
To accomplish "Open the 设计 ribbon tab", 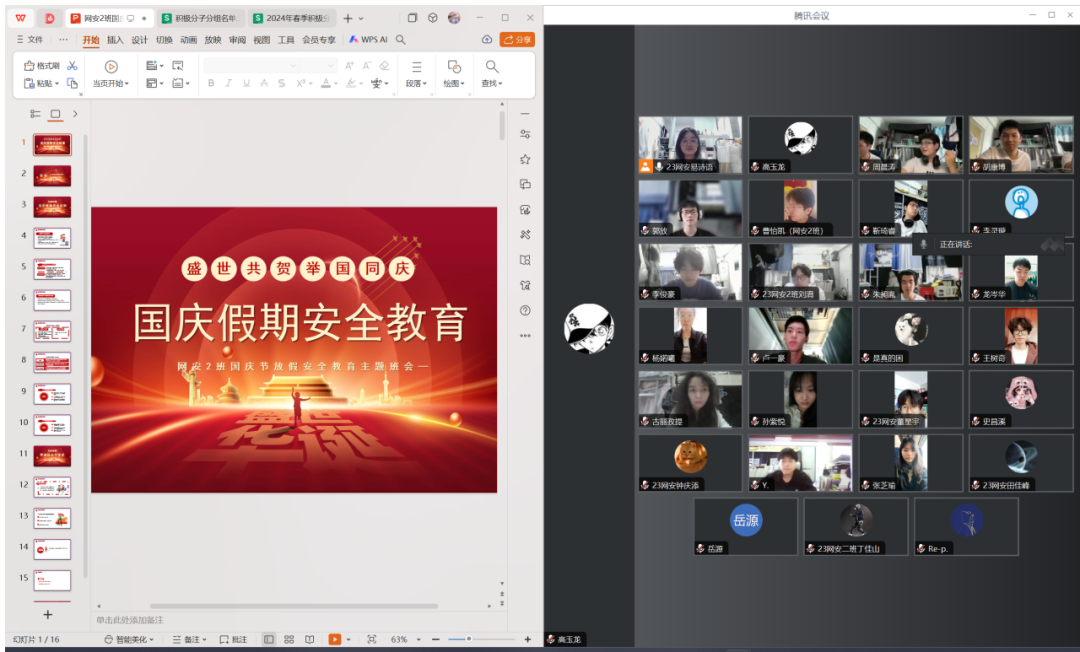I will point(139,40).
